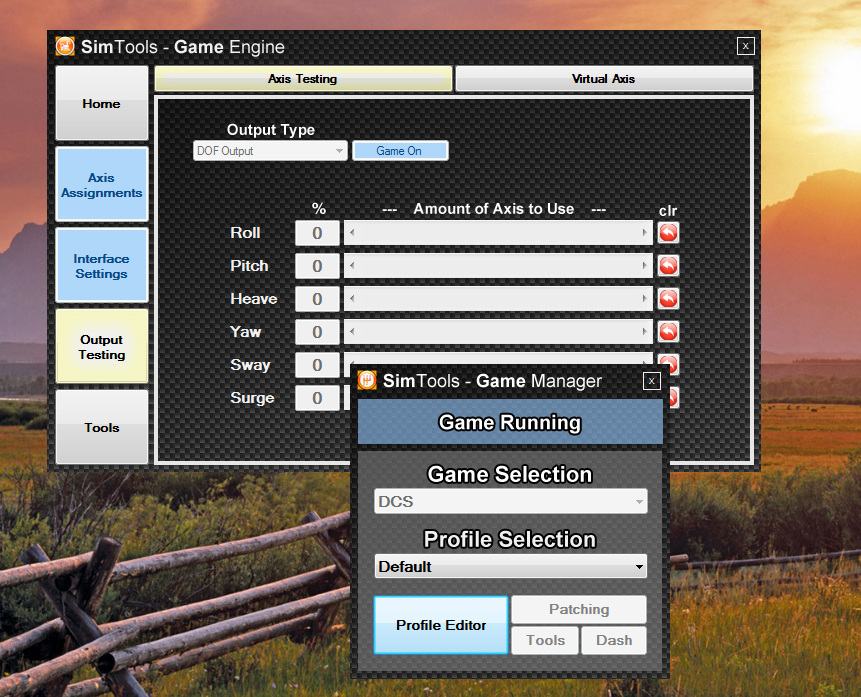Viewport: 861px width, 697px height.
Task: Increase Roll slider using right arrow
Action: point(645,233)
